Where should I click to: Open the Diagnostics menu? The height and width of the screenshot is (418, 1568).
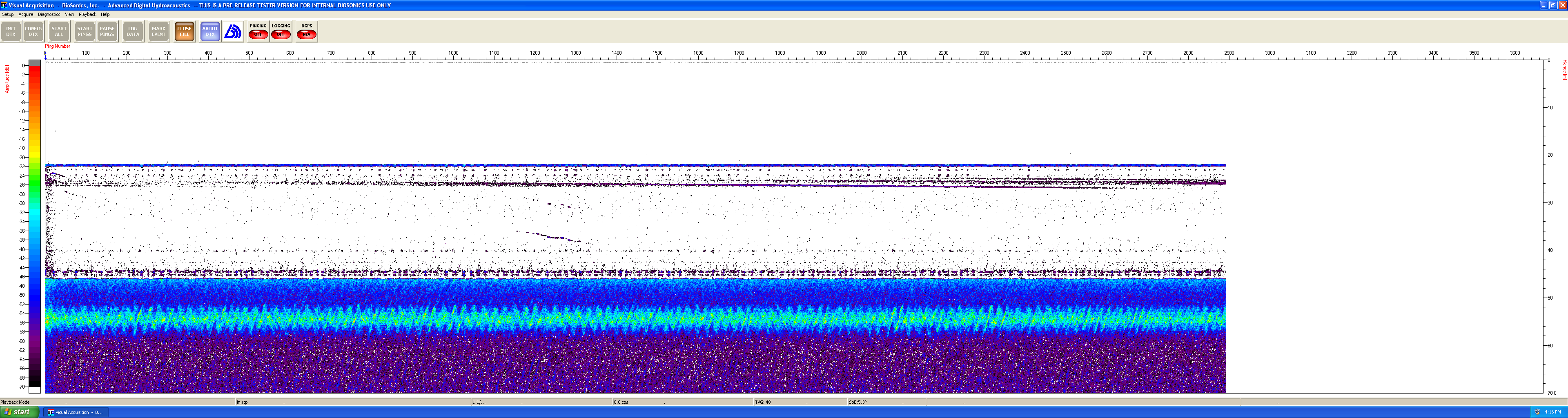(49, 14)
